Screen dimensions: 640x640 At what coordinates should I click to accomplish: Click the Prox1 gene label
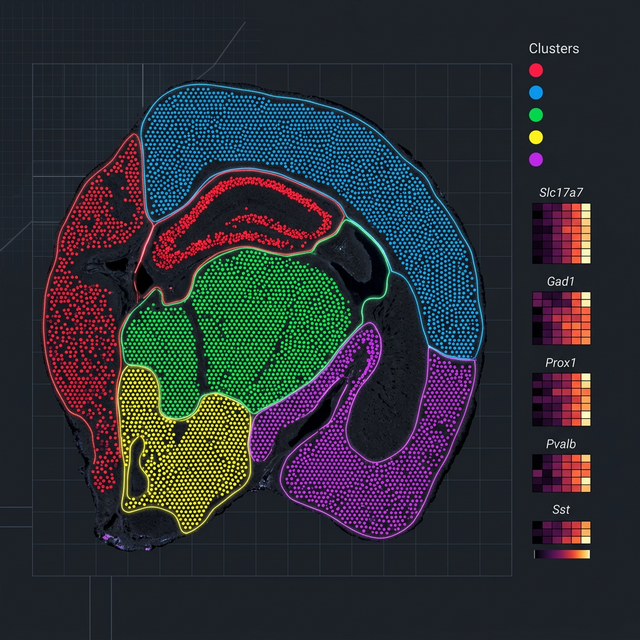pyautogui.click(x=561, y=362)
